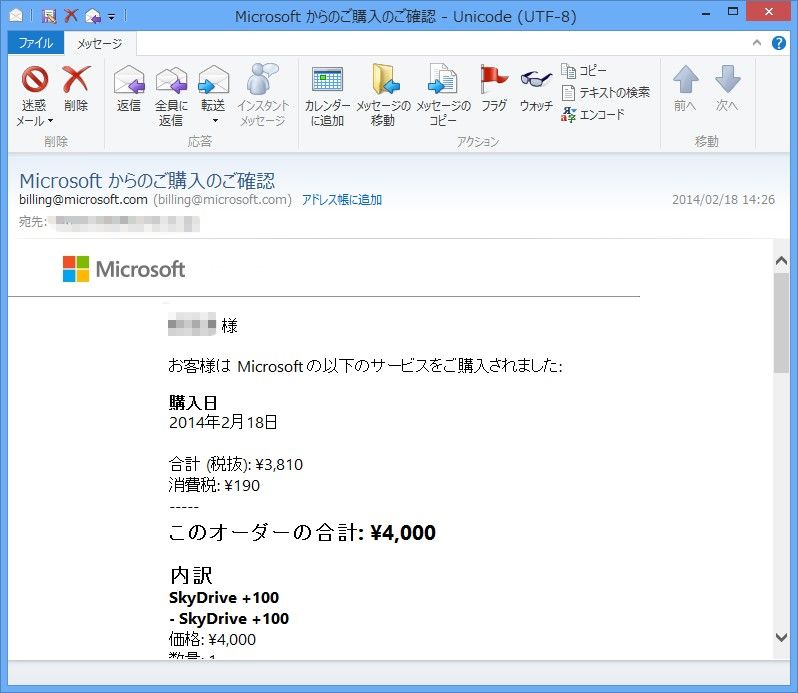This screenshot has height=693, width=798.
Task: Click the message body scrollbar thumb
Action: pyautogui.click(x=781, y=323)
